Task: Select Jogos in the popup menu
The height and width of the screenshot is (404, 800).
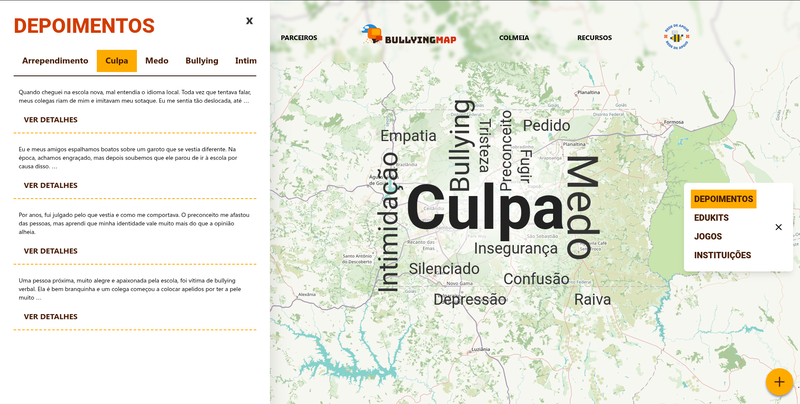Action: [708, 237]
